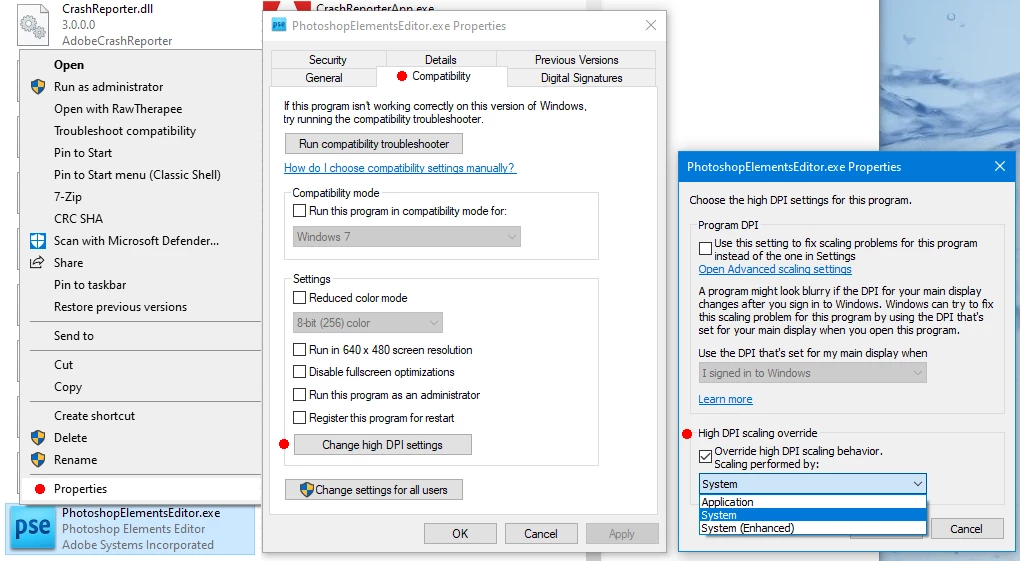Click the pse PhotoshopElementsEditor.exe file icon

(32, 528)
